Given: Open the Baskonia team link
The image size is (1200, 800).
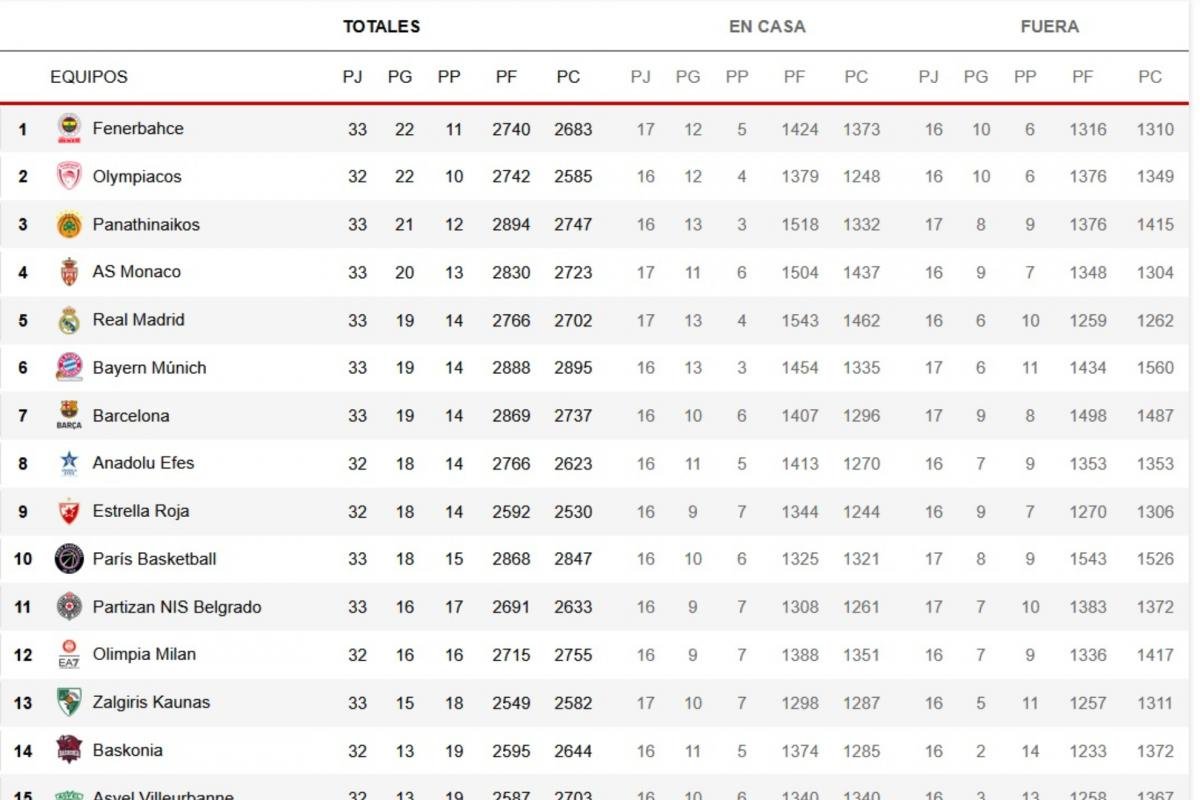Looking at the screenshot, I should pos(127,750).
